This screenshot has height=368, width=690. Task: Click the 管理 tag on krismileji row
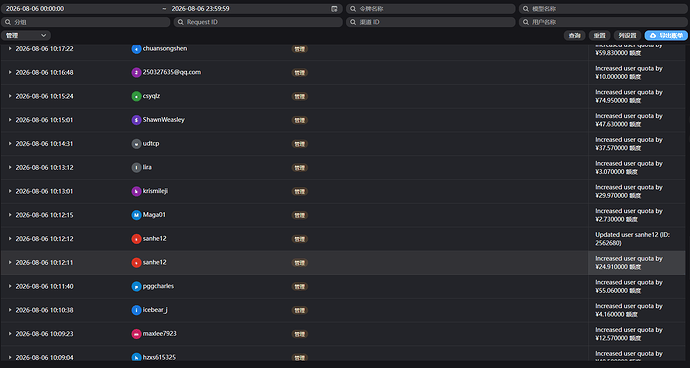(300, 191)
